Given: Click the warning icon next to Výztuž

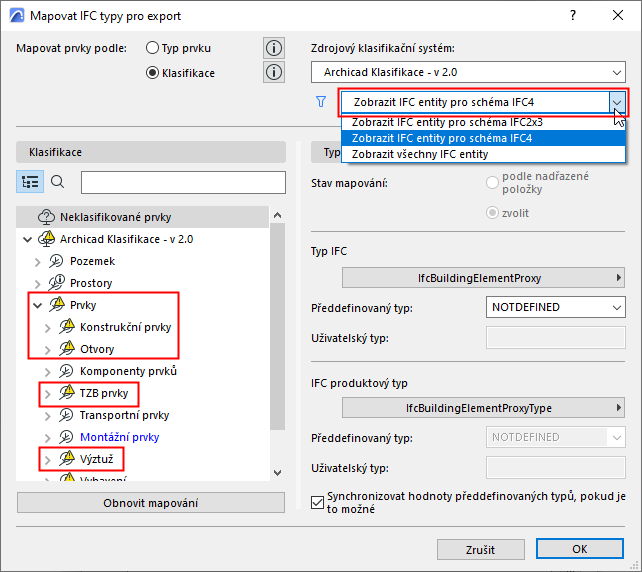Looking at the screenshot, I should click(x=67, y=459).
